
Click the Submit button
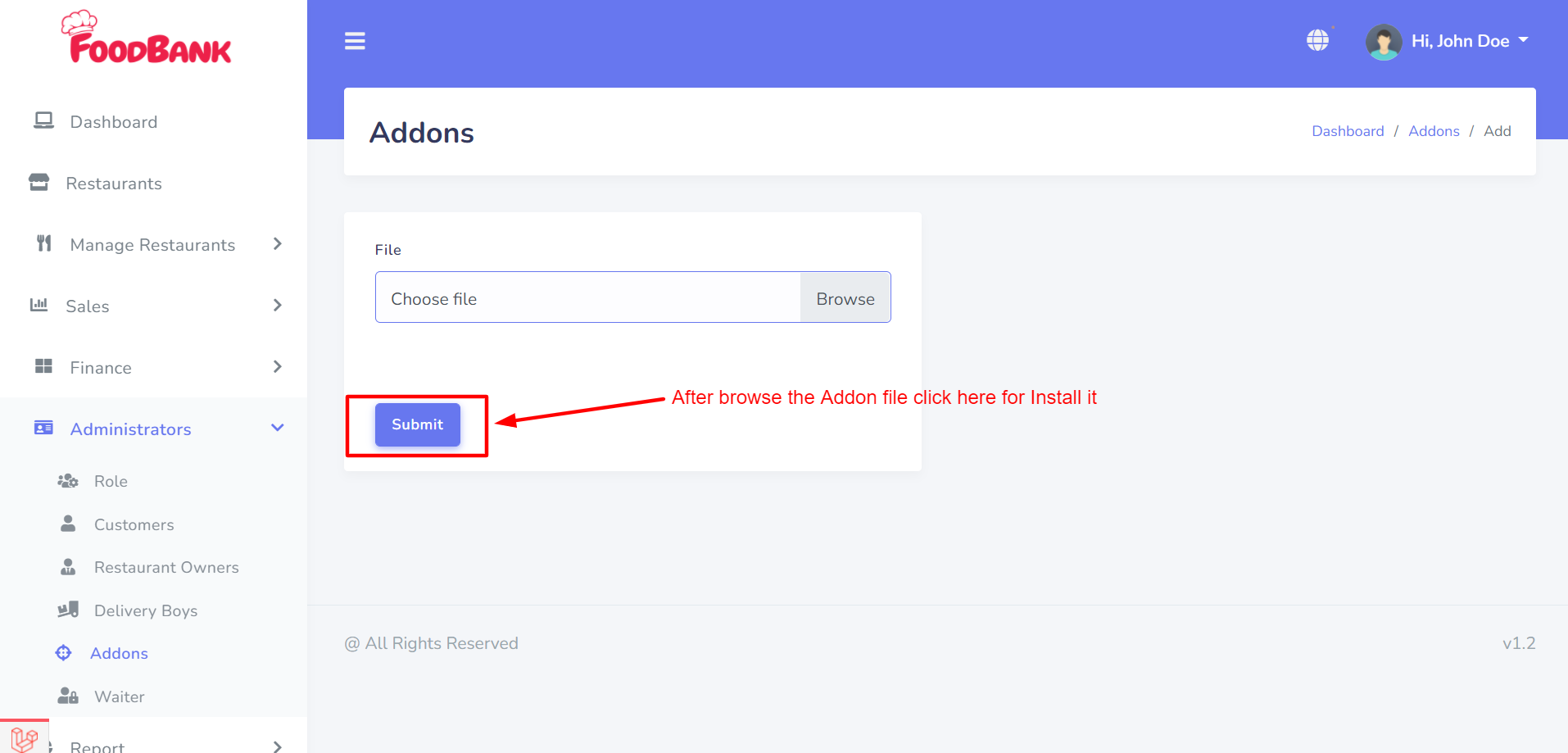click(418, 424)
